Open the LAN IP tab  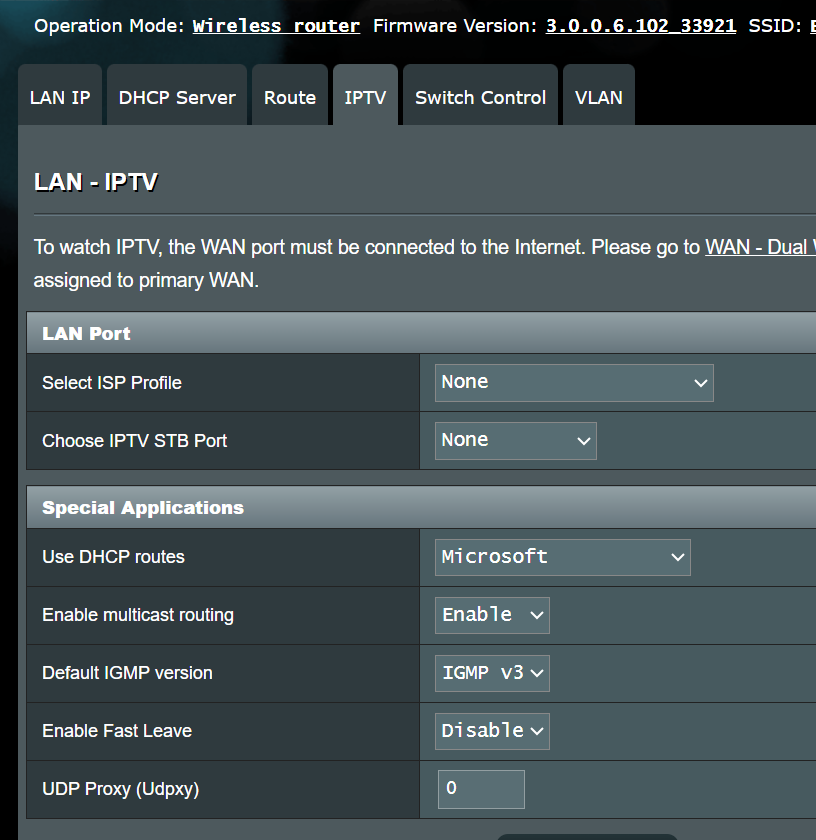coord(60,97)
